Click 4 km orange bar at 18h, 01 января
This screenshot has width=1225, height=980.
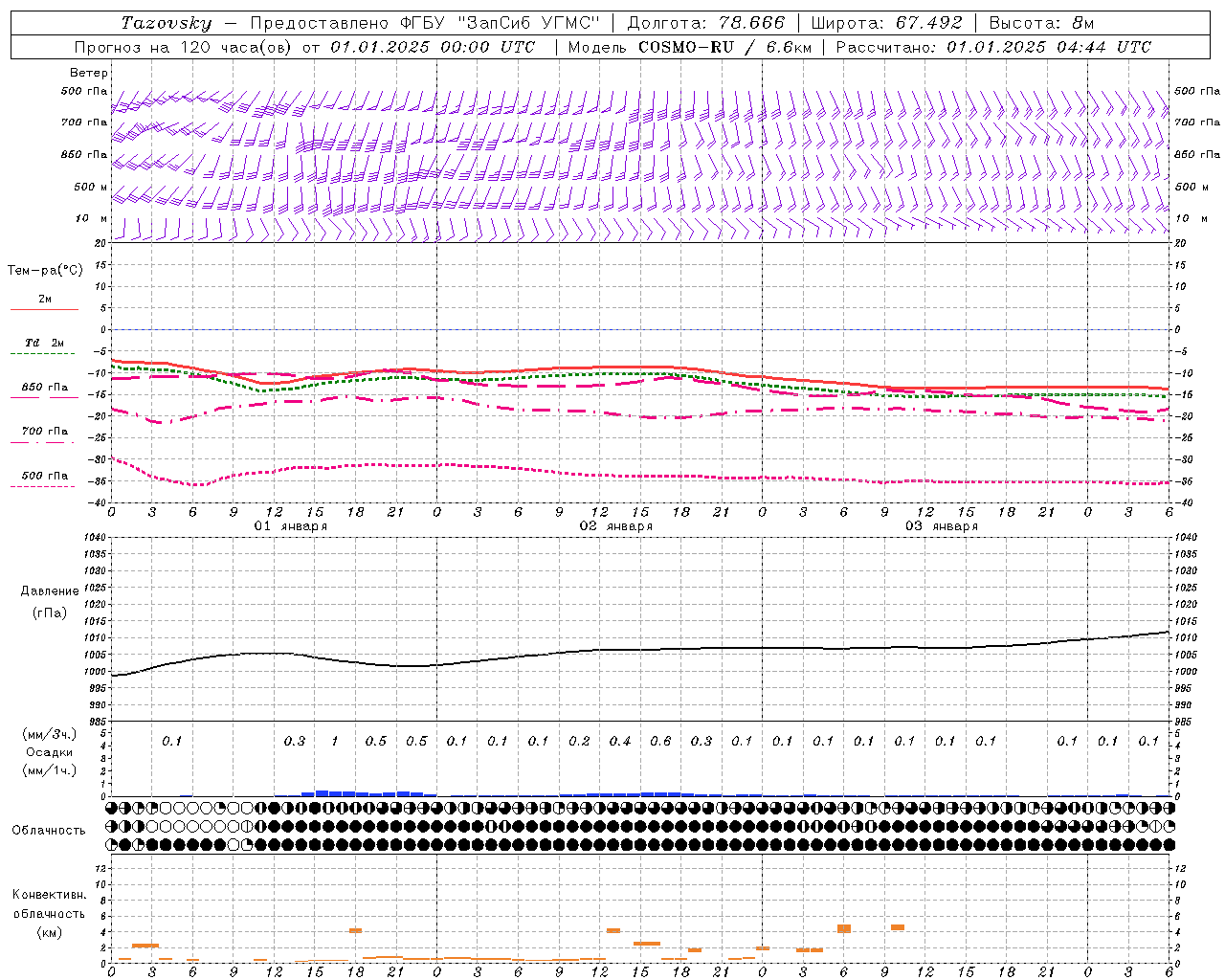click(x=355, y=930)
